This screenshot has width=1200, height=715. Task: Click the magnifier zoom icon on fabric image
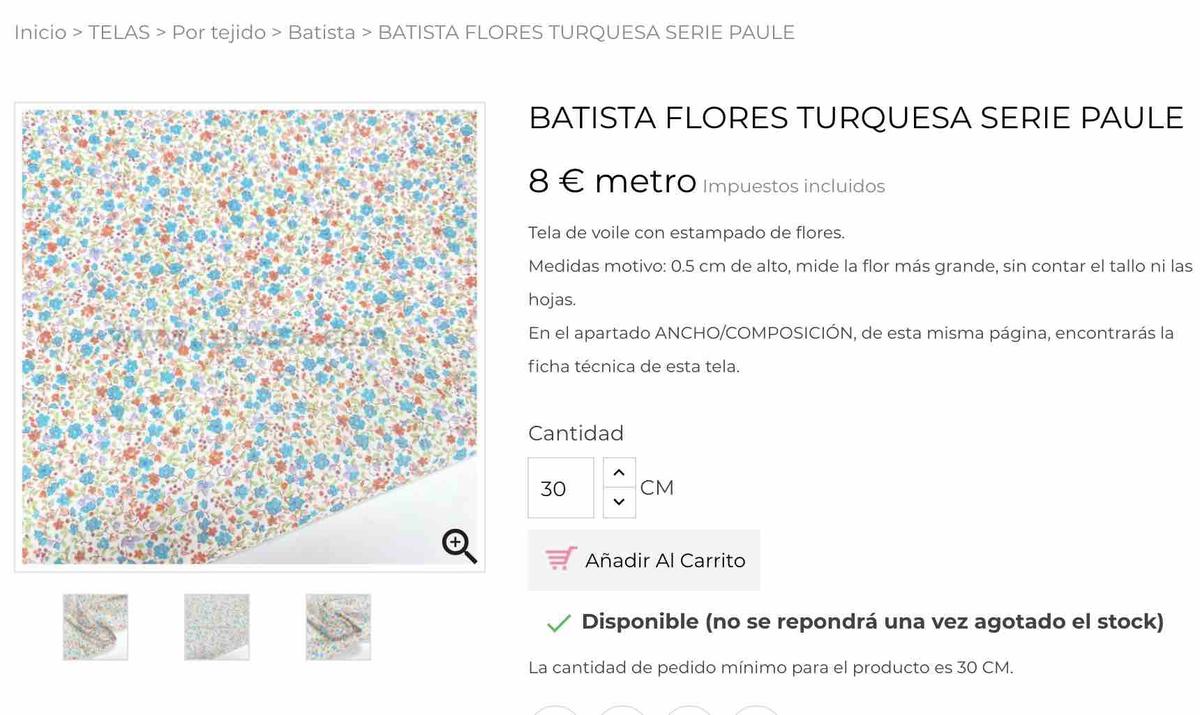tap(459, 546)
